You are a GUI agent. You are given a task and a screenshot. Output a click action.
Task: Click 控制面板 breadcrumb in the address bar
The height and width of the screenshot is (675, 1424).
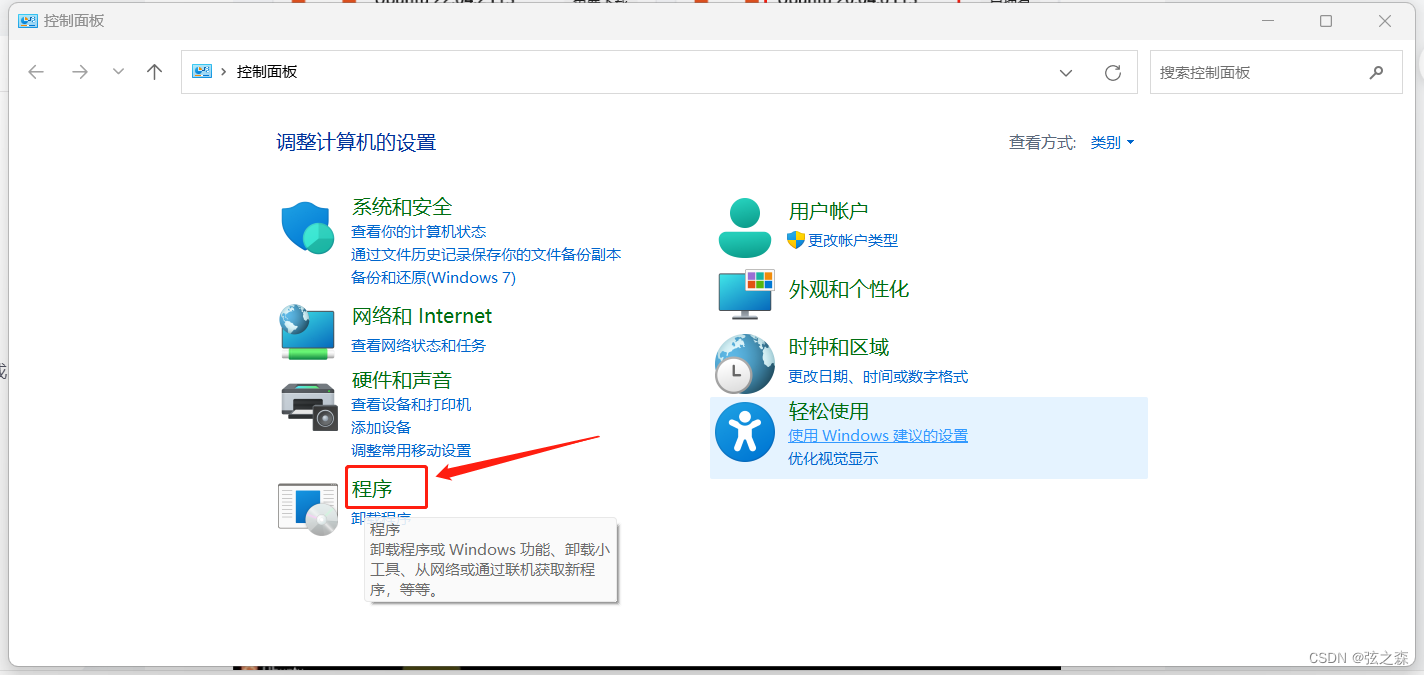click(267, 72)
